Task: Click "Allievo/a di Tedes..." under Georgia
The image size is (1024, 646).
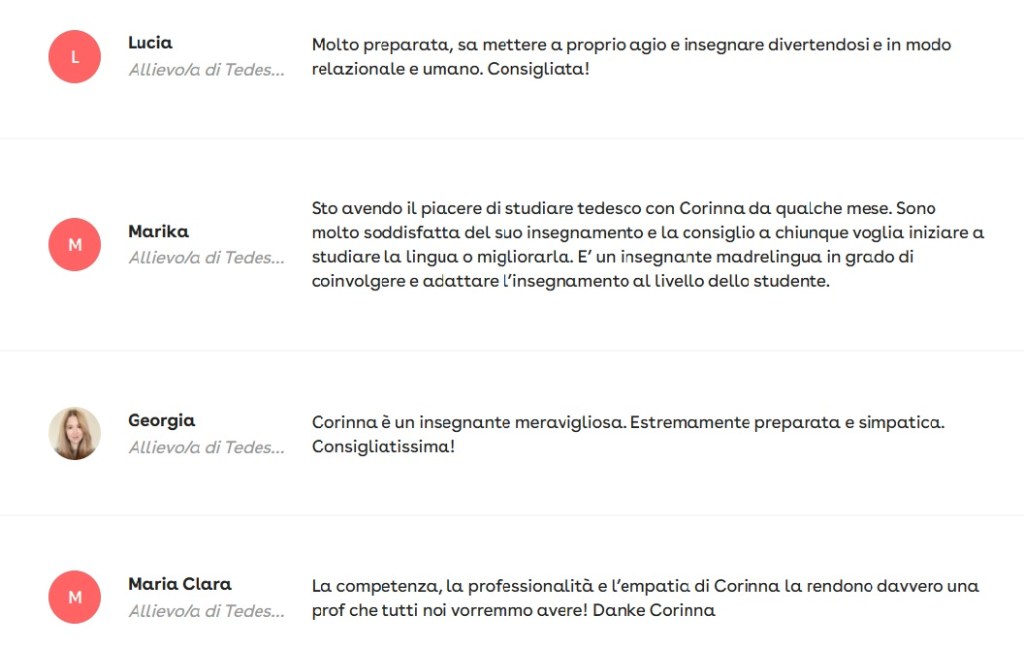Action: pyautogui.click(x=206, y=448)
